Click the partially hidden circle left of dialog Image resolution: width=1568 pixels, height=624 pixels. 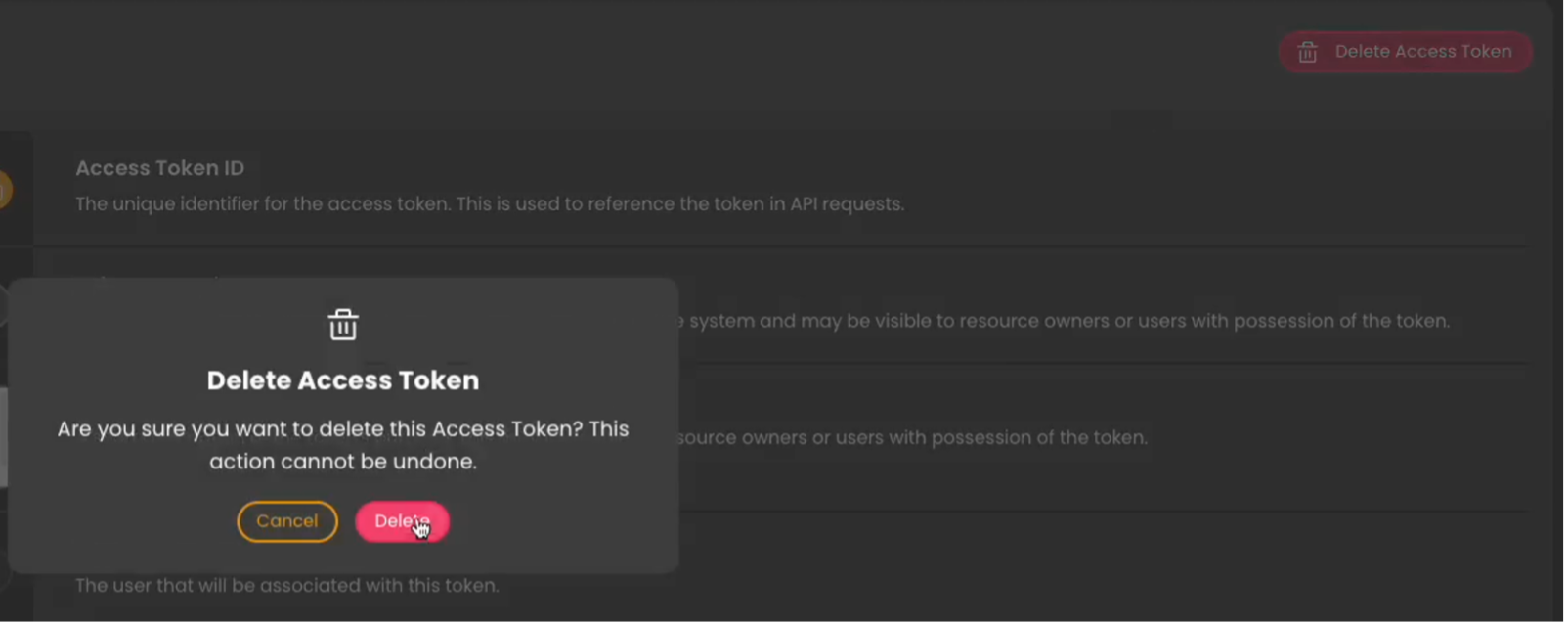3,305
